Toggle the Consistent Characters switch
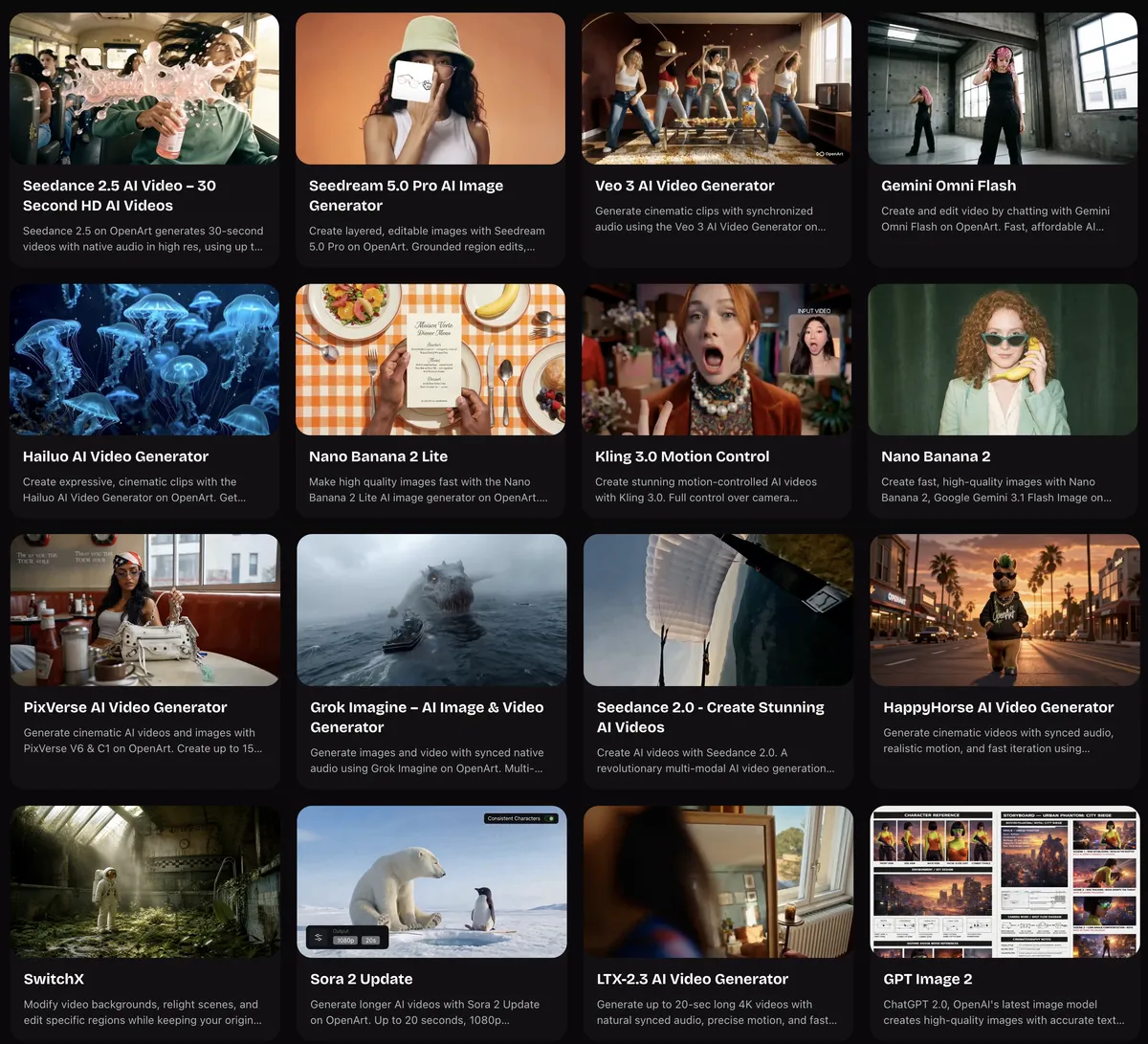The image size is (1148, 1044). [550, 818]
